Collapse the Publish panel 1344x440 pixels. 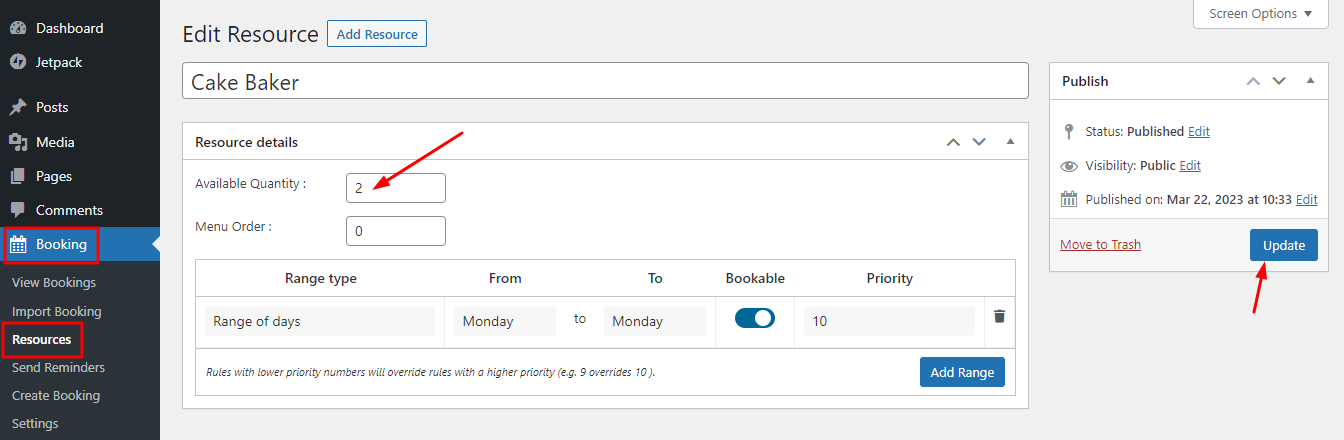click(x=1310, y=81)
